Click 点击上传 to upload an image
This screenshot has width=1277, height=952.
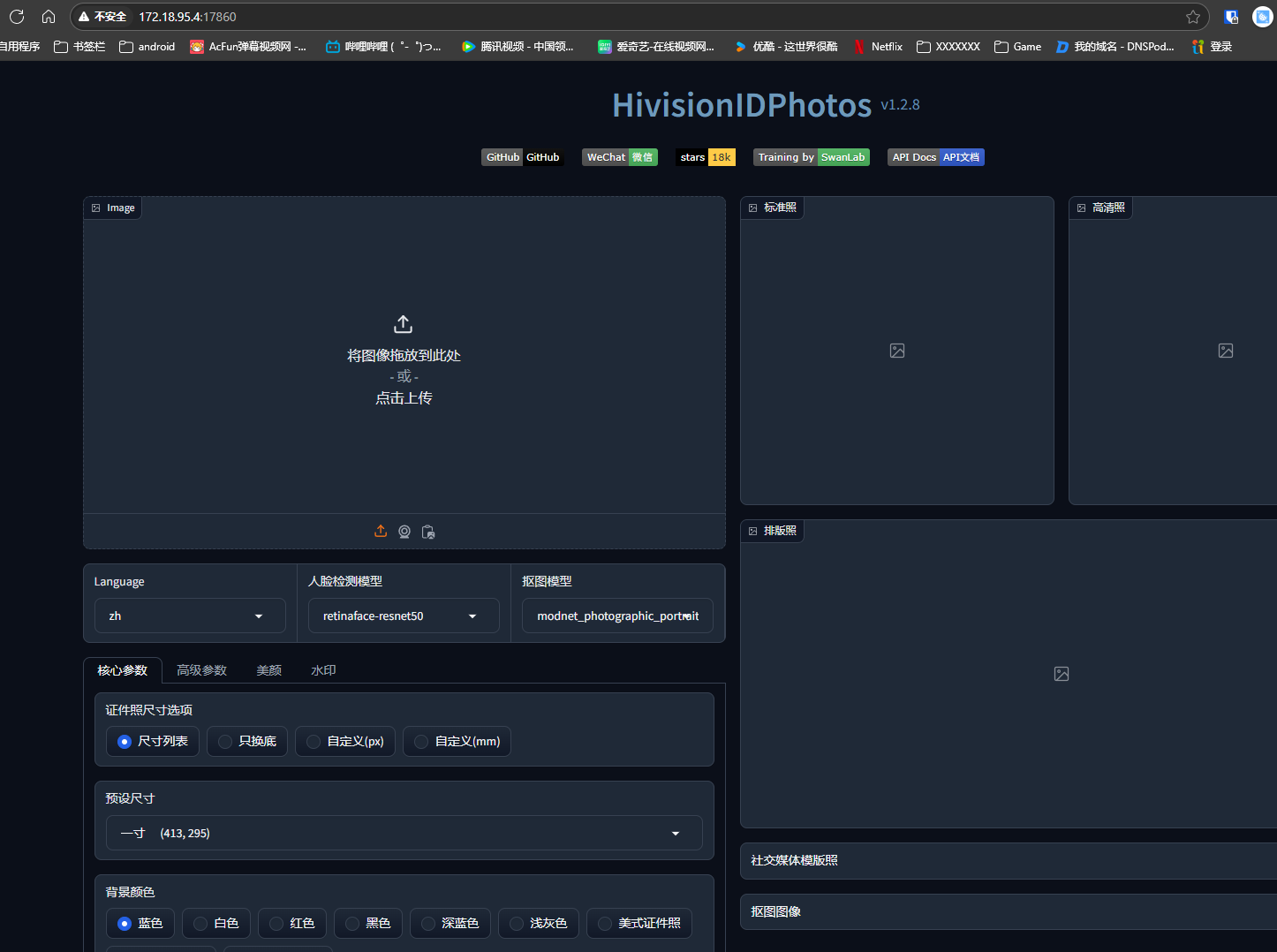pyautogui.click(x=404, y=398)
